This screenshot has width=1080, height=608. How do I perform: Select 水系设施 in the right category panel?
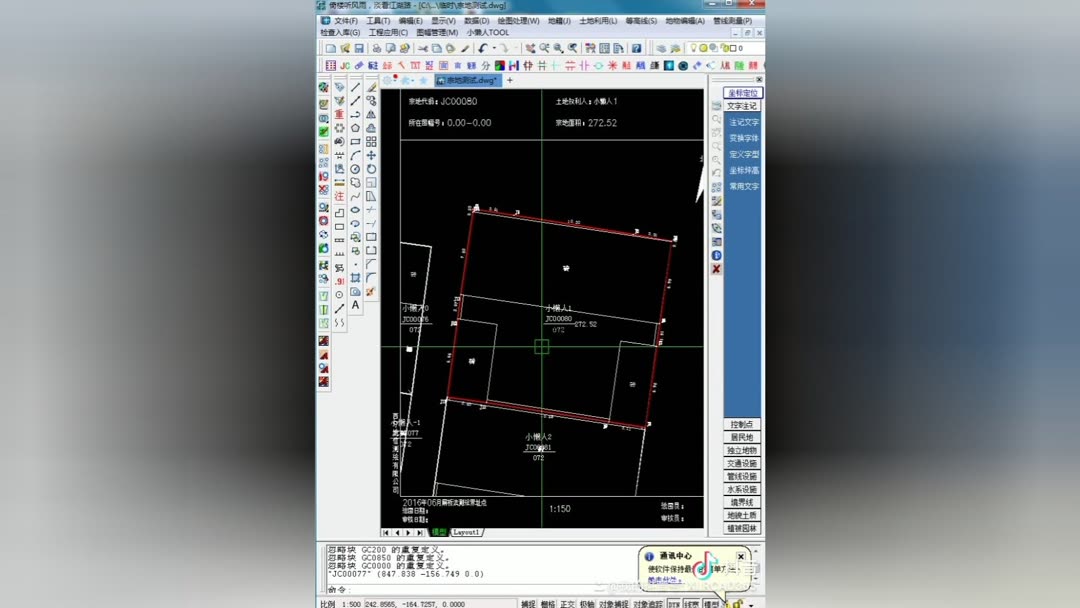(x=741, y=490)
